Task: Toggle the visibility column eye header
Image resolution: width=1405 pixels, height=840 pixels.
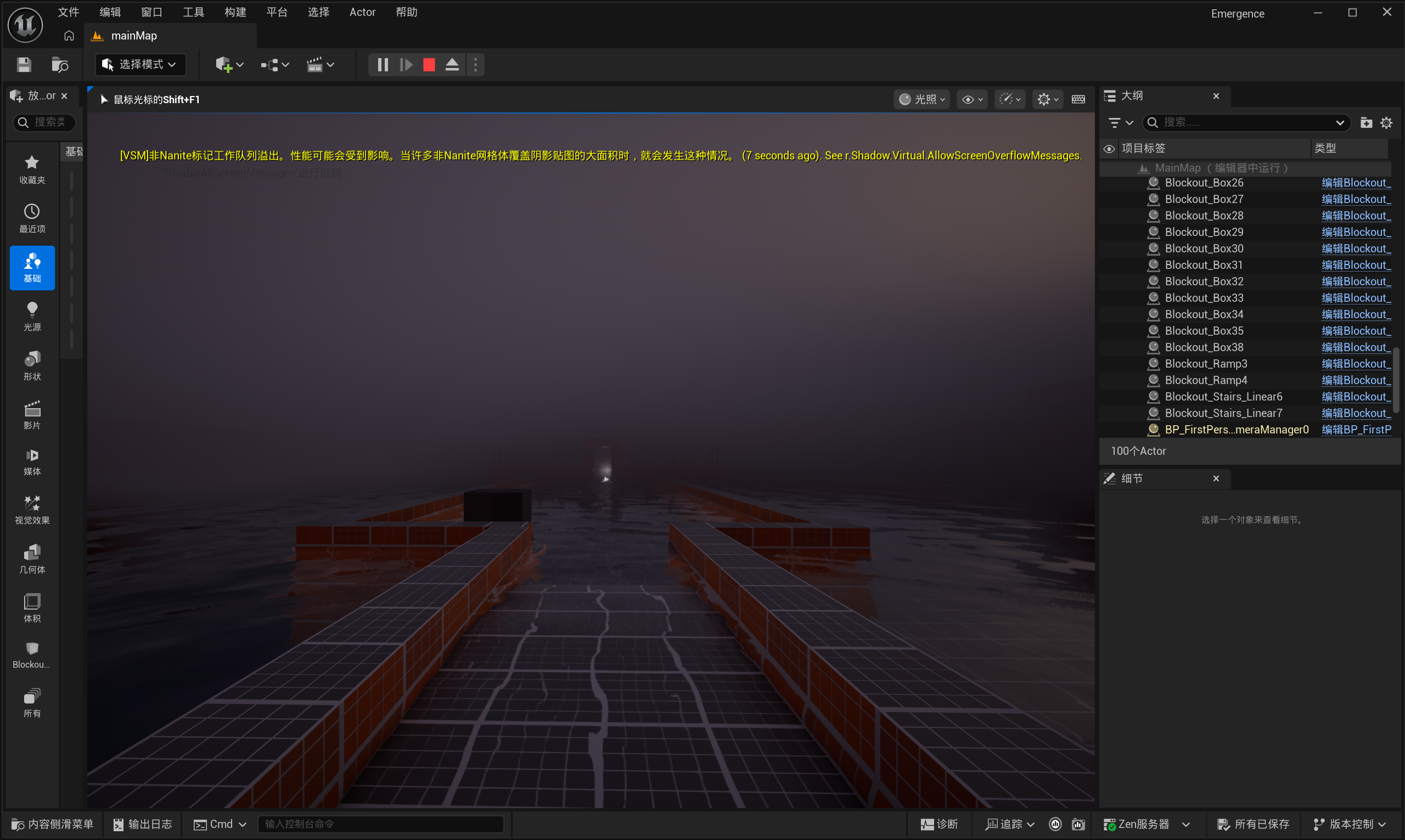Action: click(1110, 148)
